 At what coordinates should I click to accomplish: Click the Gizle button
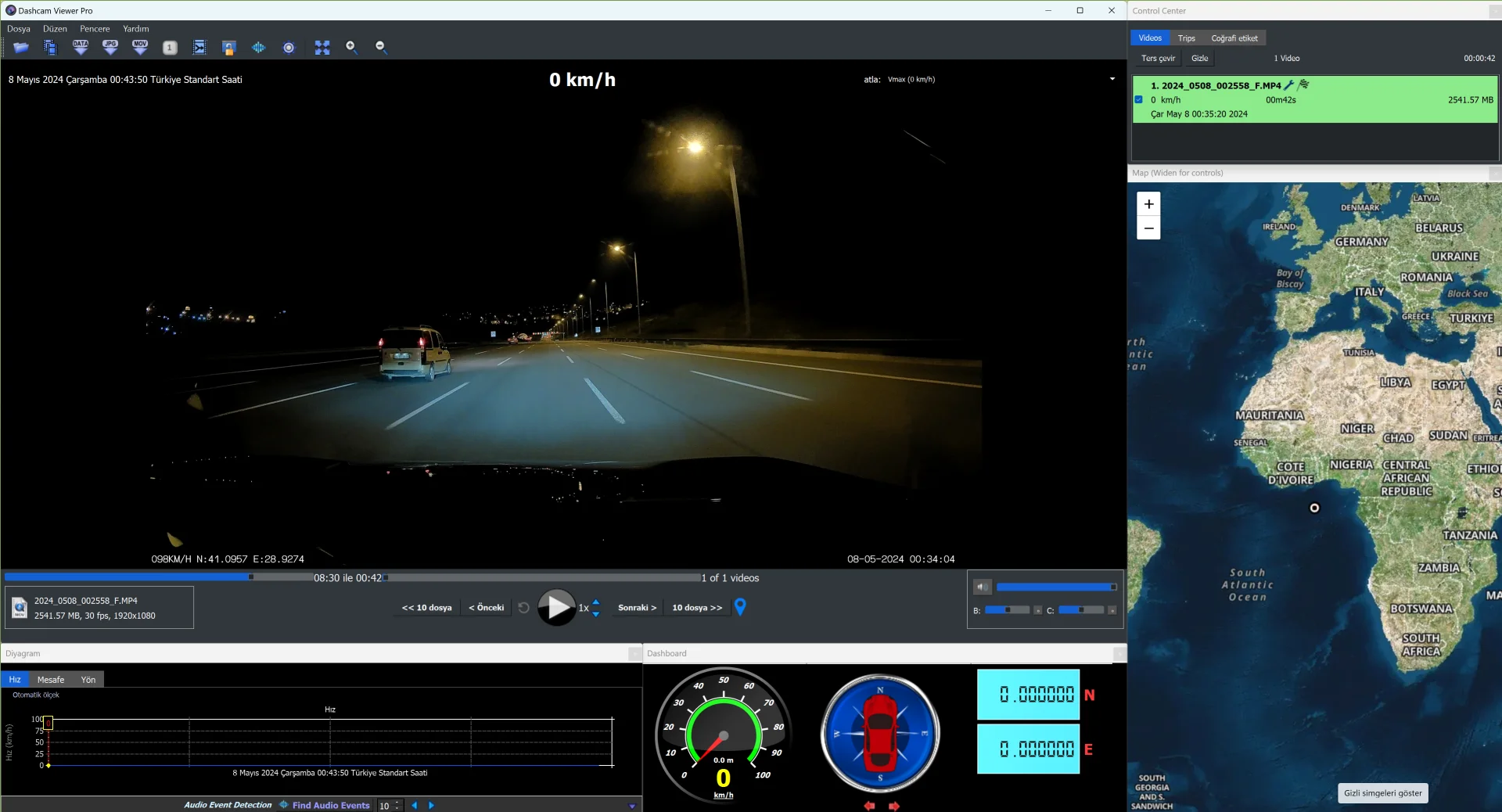click(1199, 59)
